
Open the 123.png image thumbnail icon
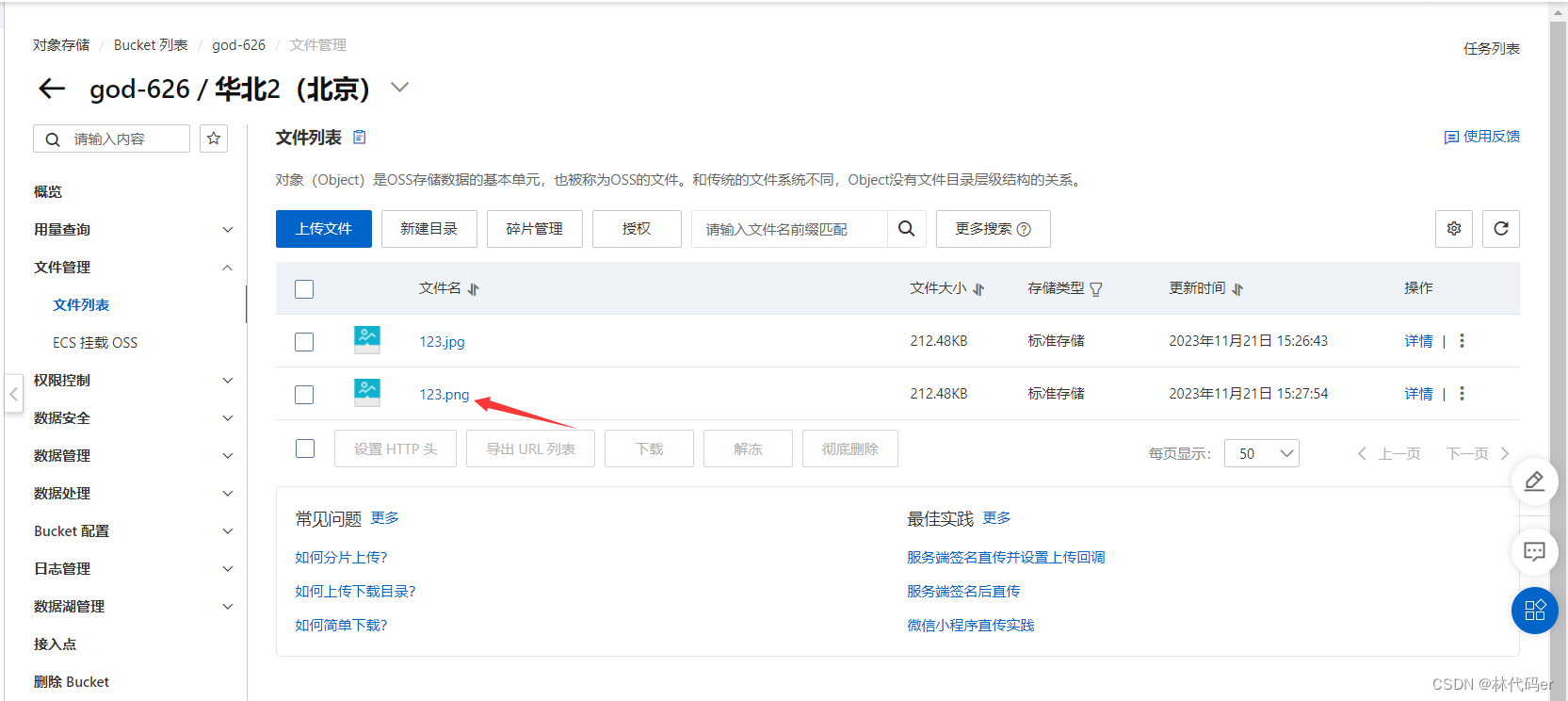[367, 393]
